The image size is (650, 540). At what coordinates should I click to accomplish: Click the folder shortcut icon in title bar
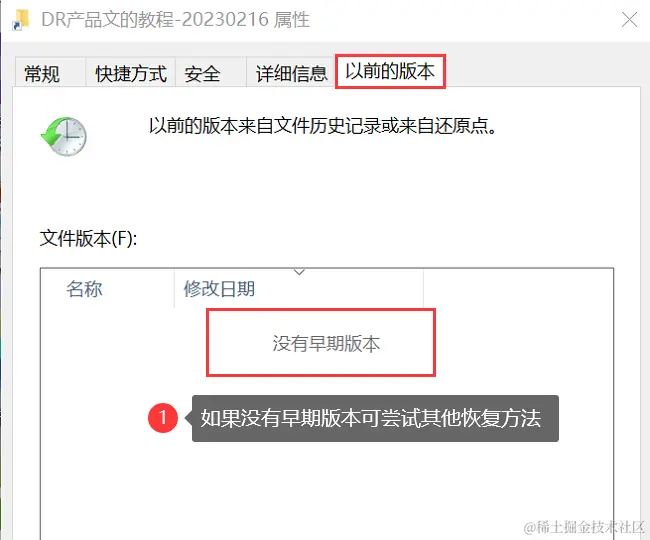point(22,20)
